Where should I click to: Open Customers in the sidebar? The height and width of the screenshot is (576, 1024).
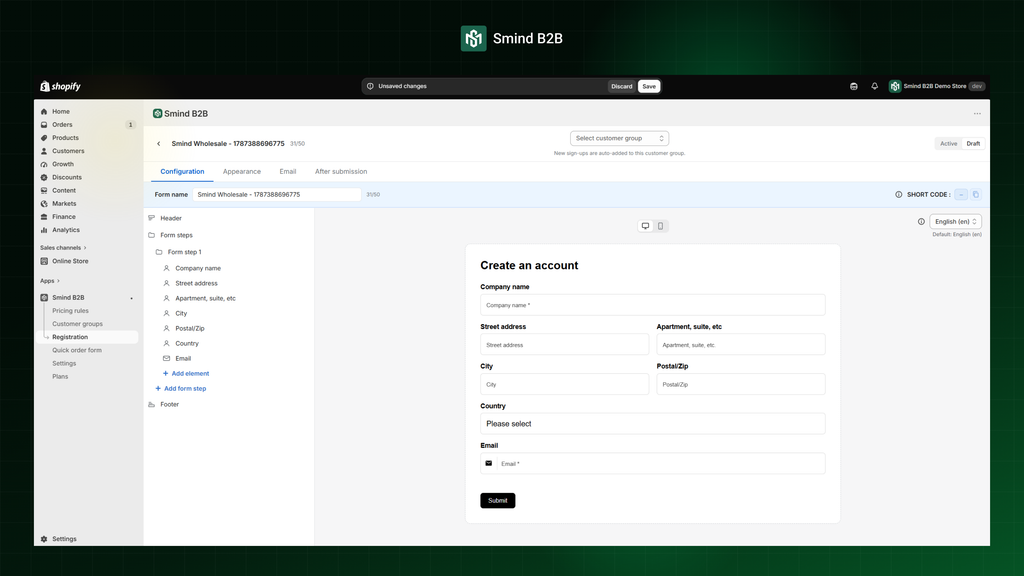(68, 151)
